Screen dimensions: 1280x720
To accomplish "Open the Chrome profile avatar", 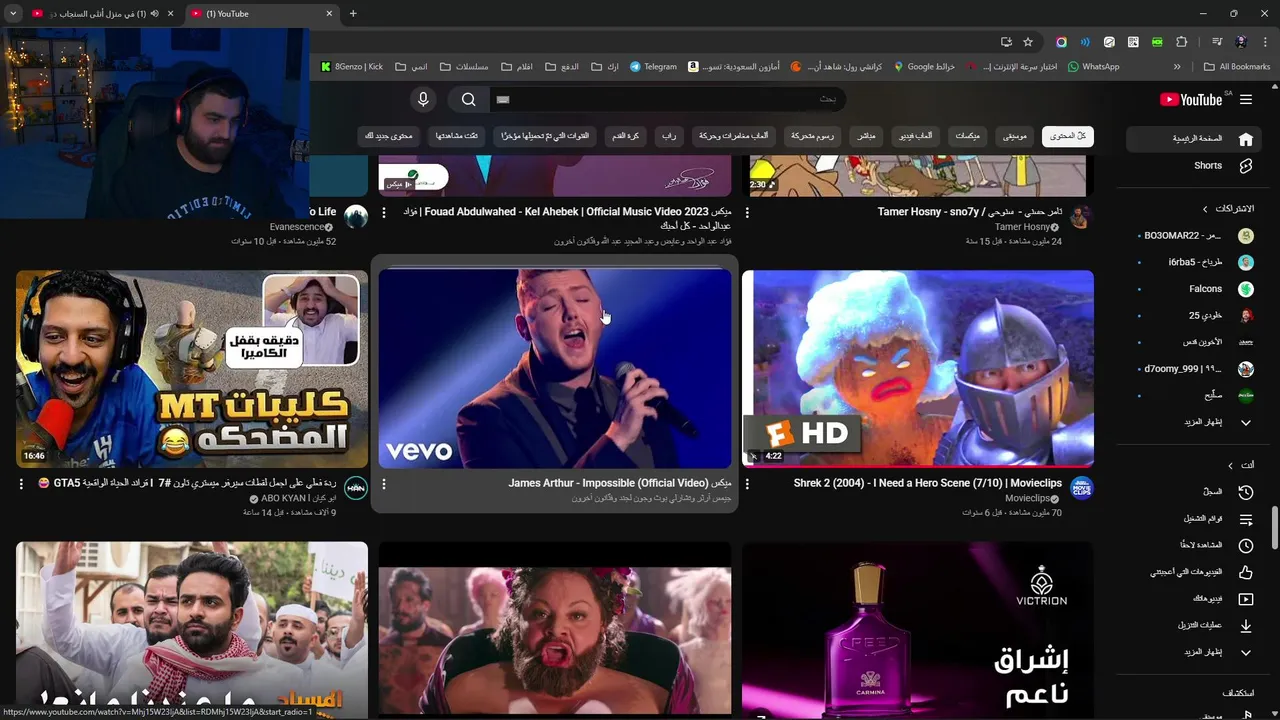I will [1241, 42].
